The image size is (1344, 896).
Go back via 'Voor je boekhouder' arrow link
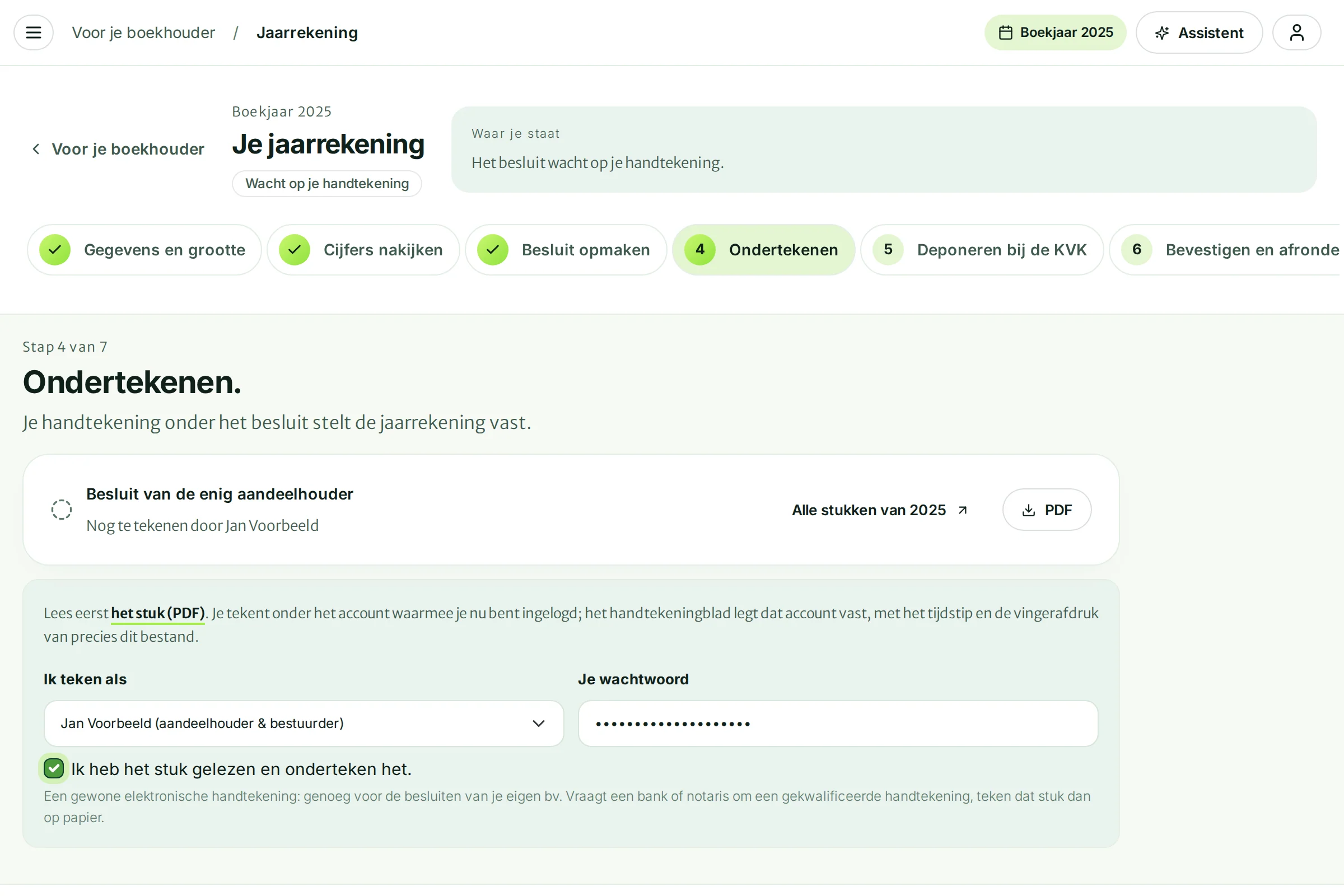[118, 149]
